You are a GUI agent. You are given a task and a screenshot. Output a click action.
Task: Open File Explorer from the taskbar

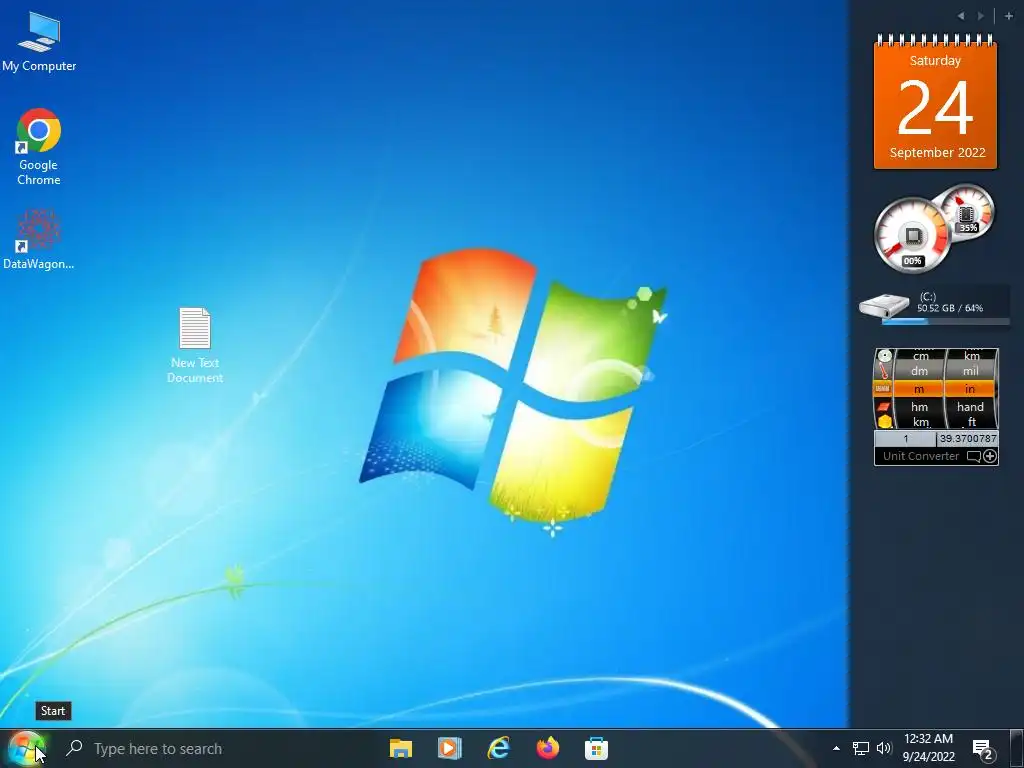[x=400, y=748]
